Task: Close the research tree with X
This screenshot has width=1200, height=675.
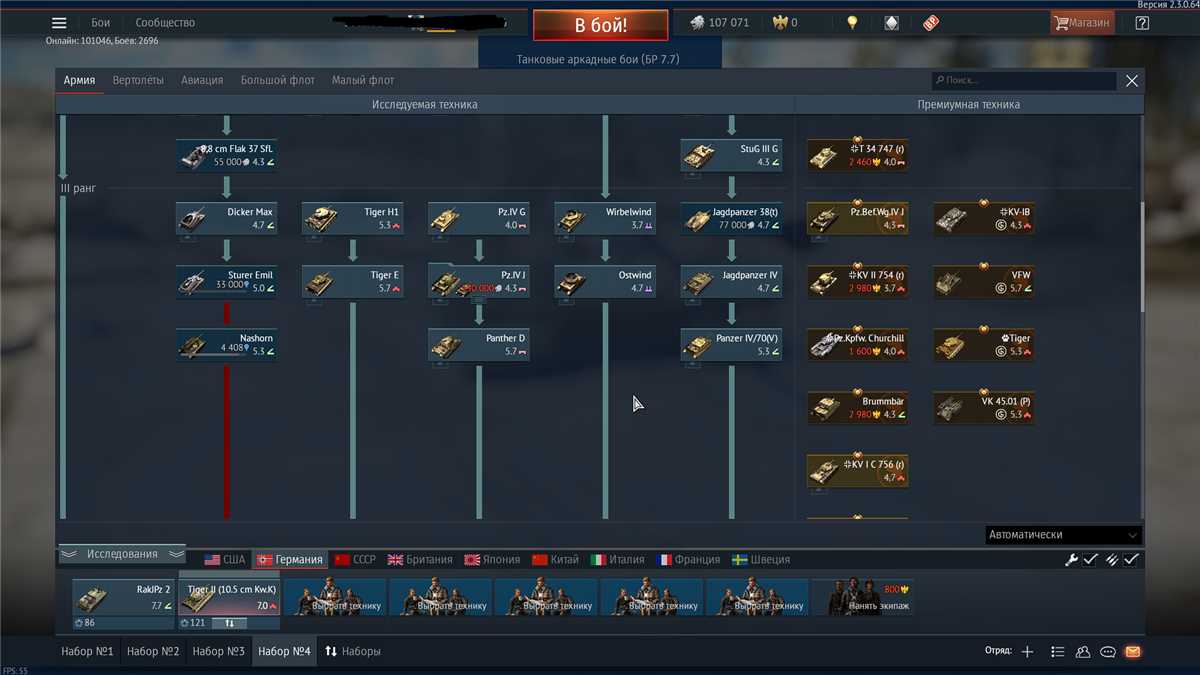Action: 1132,81
